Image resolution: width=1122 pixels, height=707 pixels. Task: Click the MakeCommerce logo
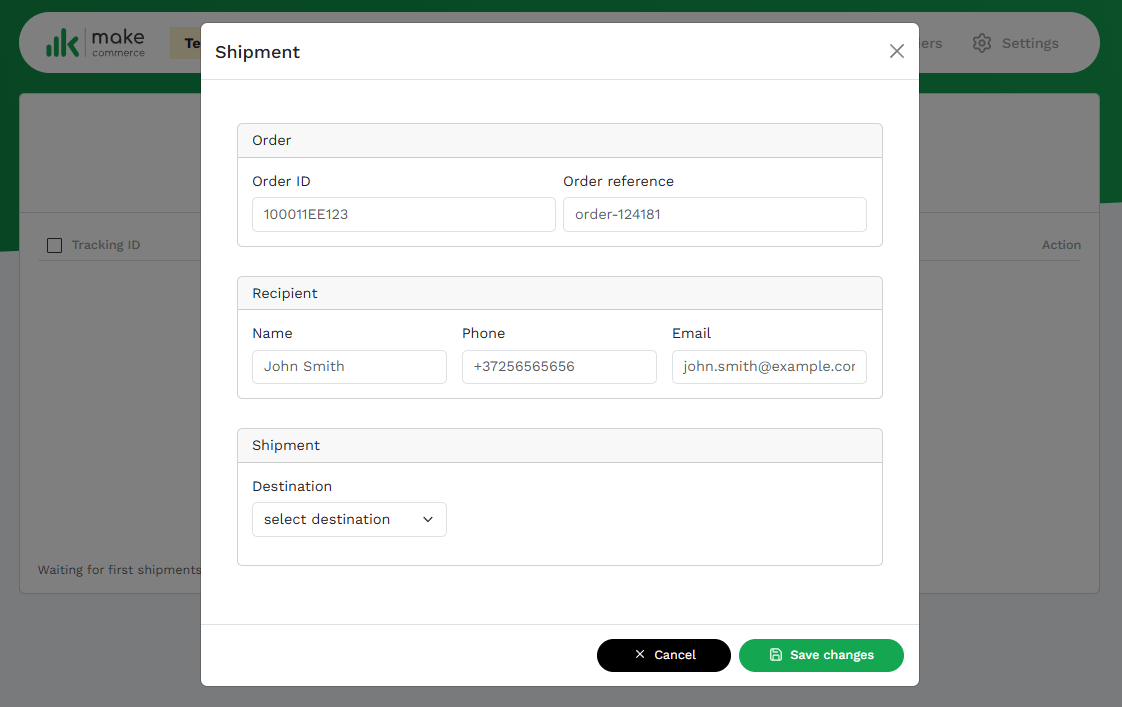[95, 43]
